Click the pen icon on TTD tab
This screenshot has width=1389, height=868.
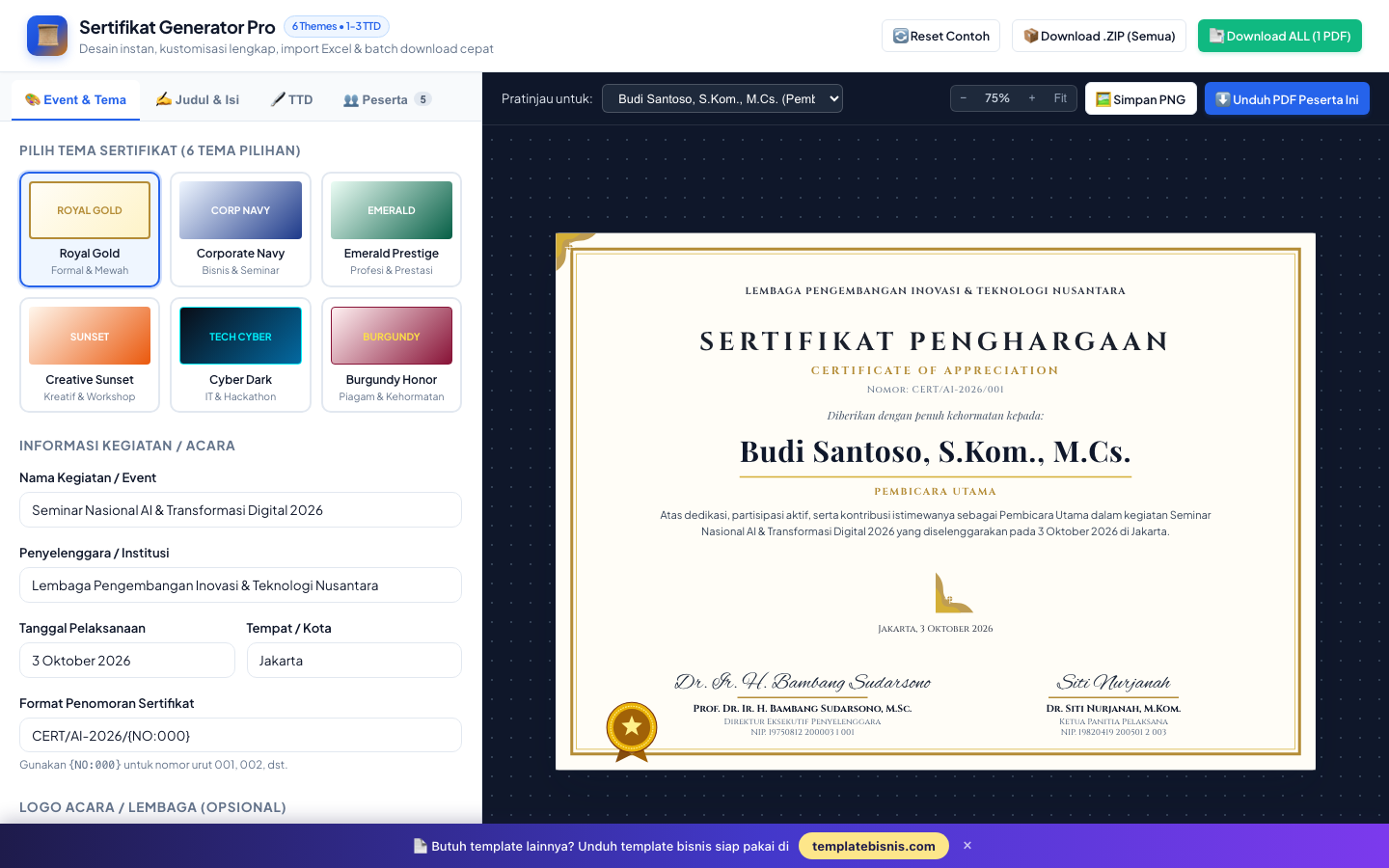tap(278, 98)
